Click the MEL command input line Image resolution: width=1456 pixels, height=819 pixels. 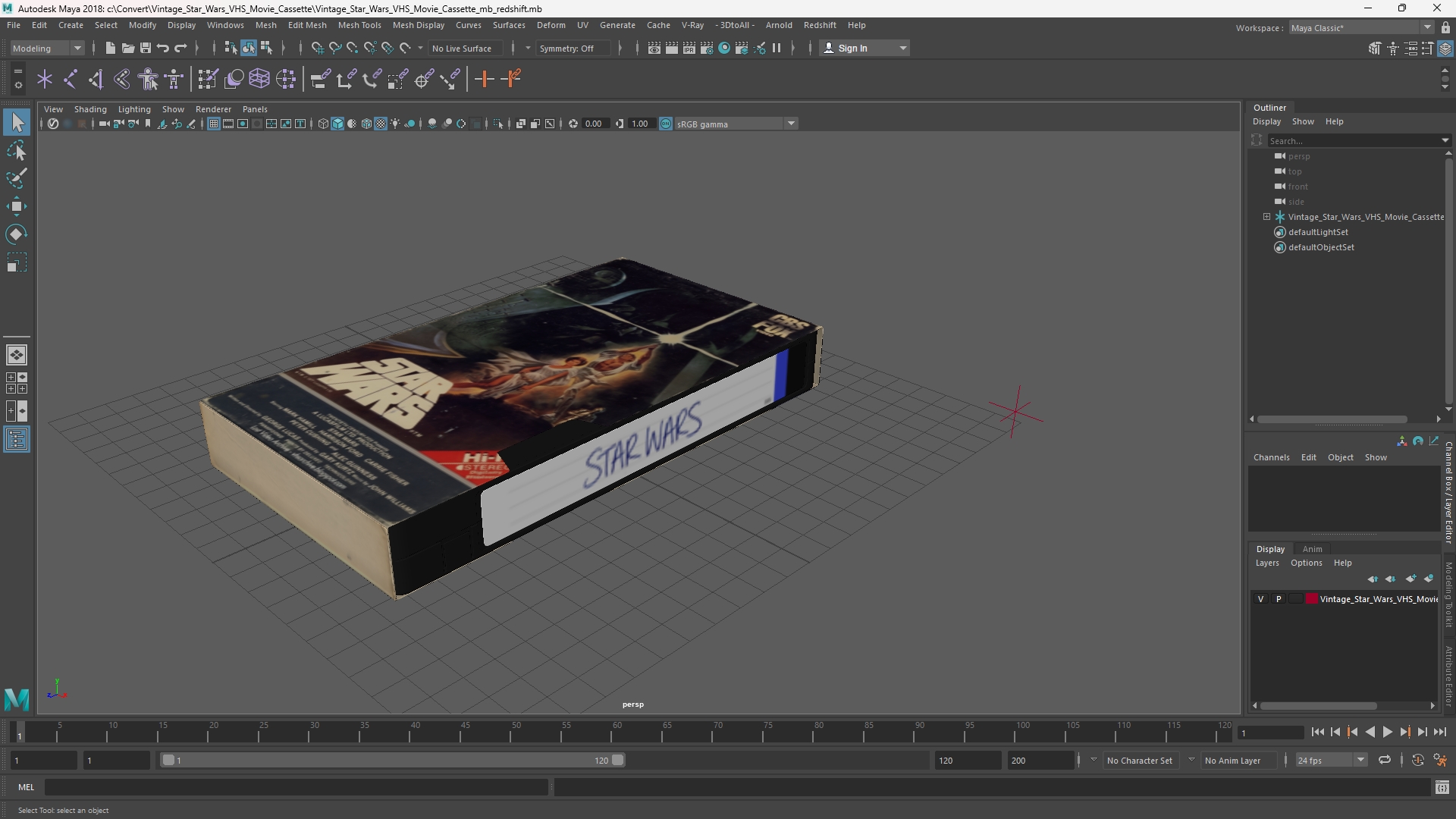pyautogui.click(x=297, y=787)
